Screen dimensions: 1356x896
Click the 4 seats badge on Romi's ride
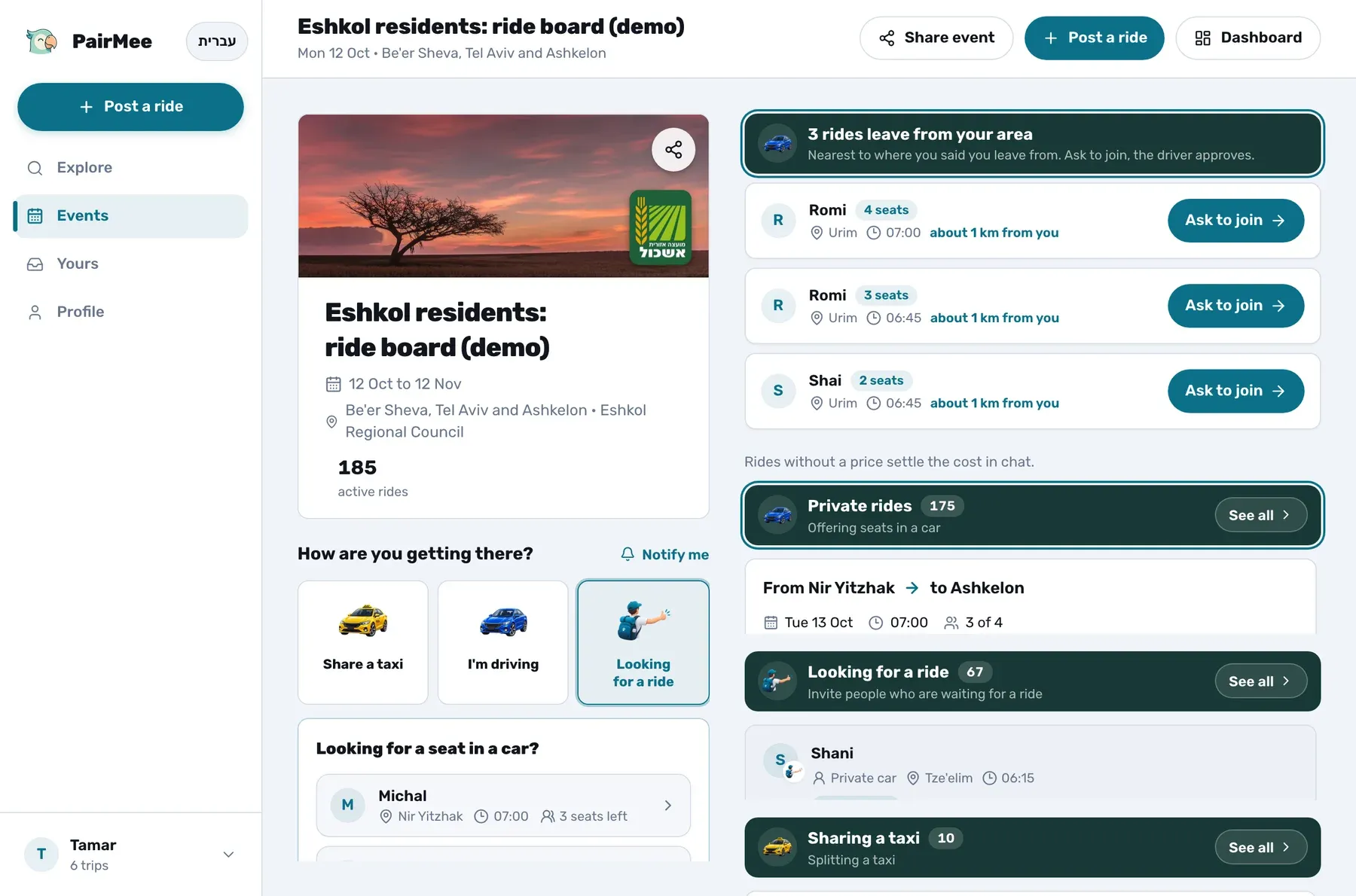pyautogui.click(x=886, y=210)
